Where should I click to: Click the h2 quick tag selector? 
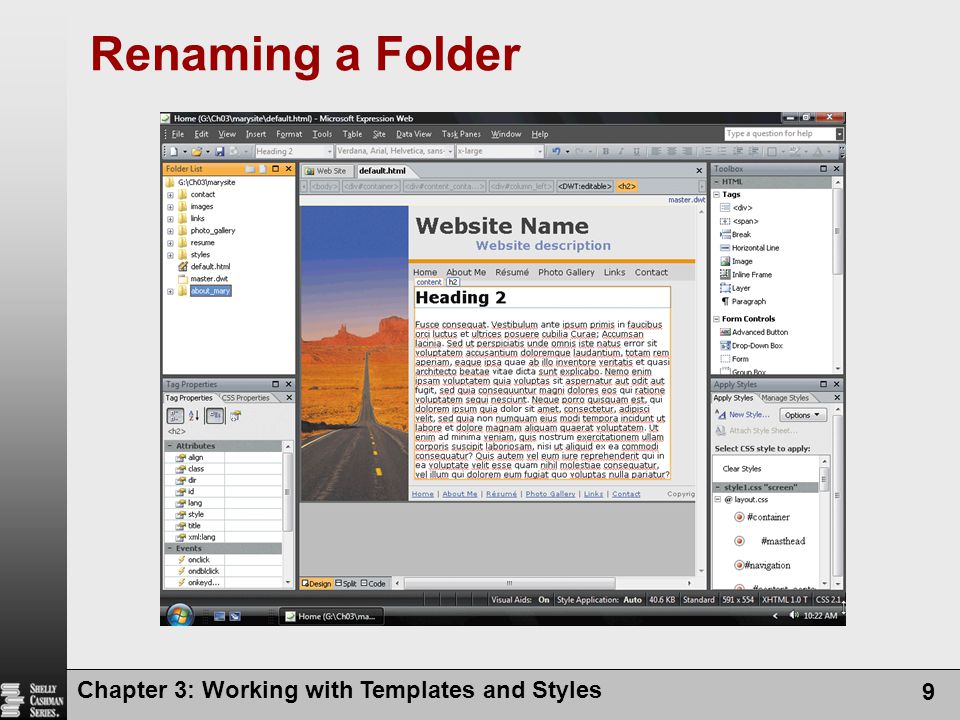click(x=627, y=186)
